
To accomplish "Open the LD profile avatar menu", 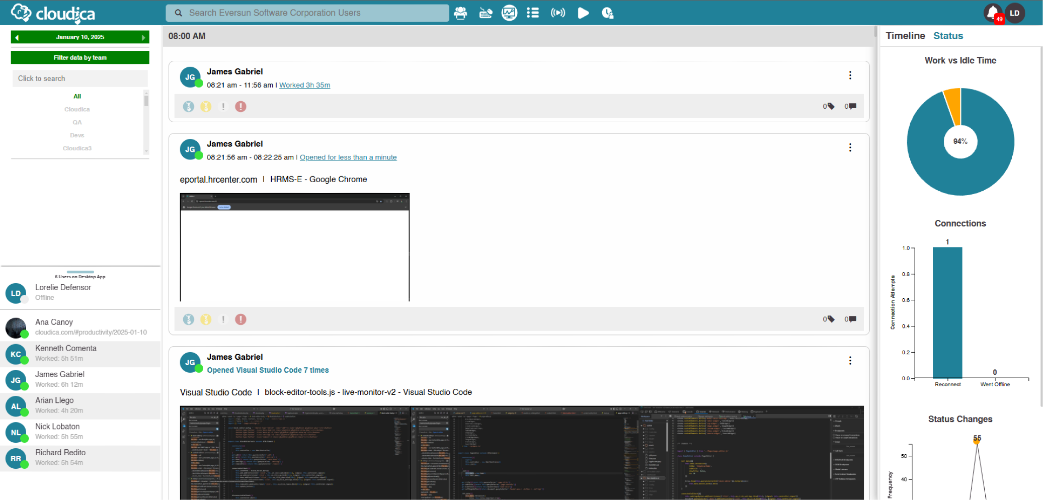I will (x=1014, y=13).
